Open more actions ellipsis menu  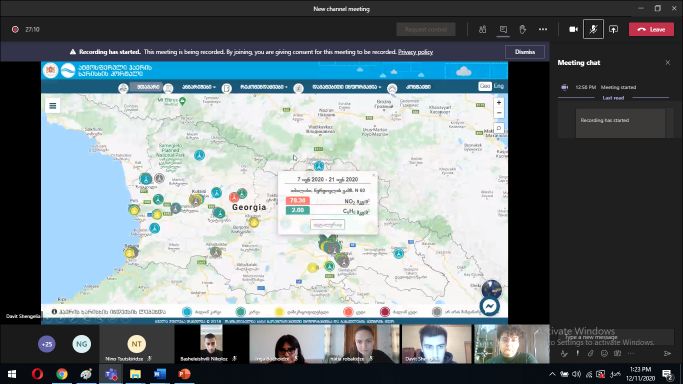(x=543, y=30)
